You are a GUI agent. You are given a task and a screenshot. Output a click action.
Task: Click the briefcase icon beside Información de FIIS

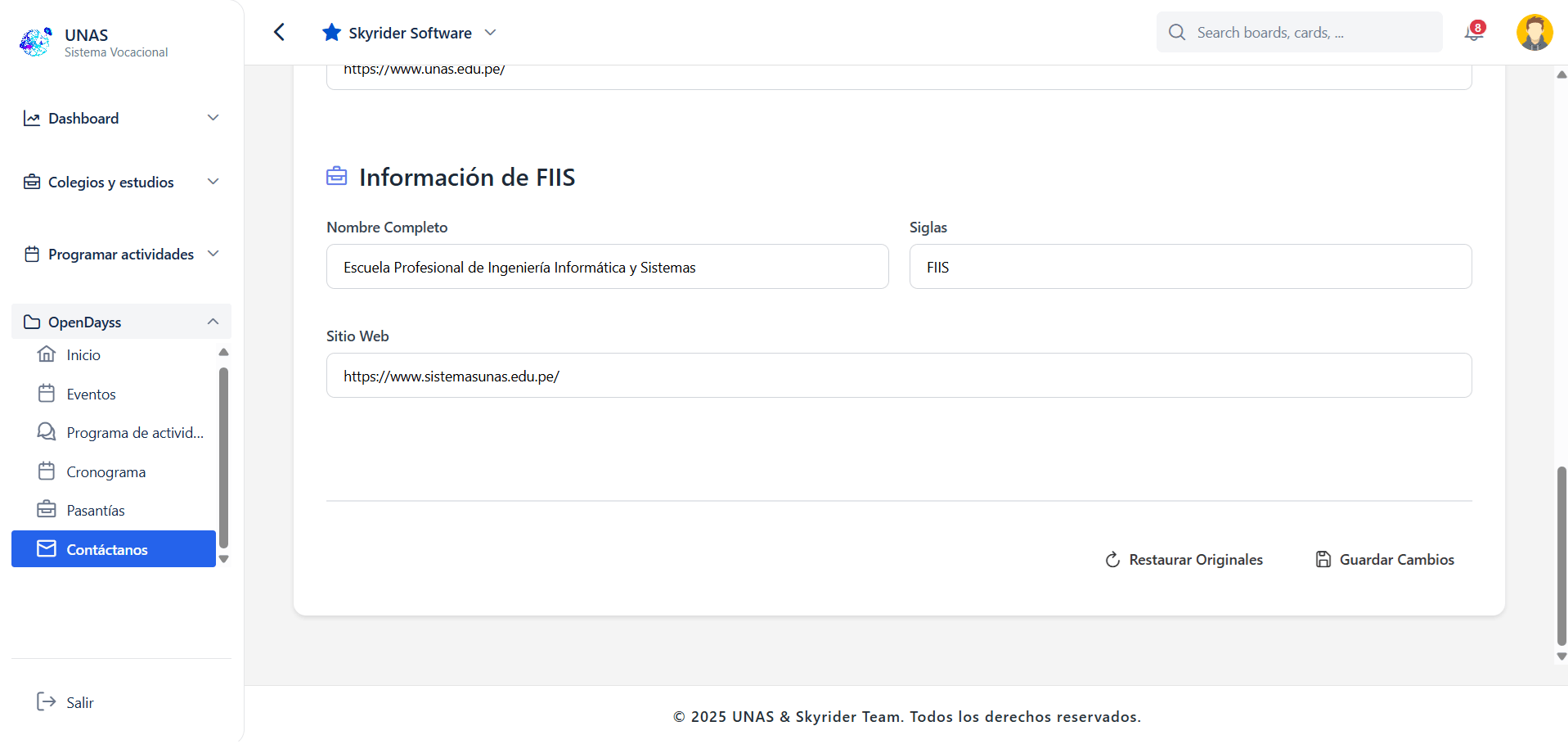(x=337, y=177)
